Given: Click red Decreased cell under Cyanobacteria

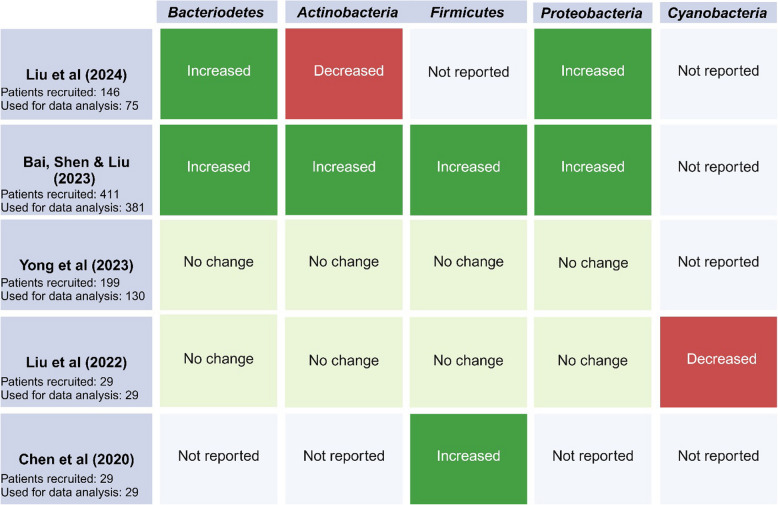Looking at the screenshot, I should [x=718, y=359].
